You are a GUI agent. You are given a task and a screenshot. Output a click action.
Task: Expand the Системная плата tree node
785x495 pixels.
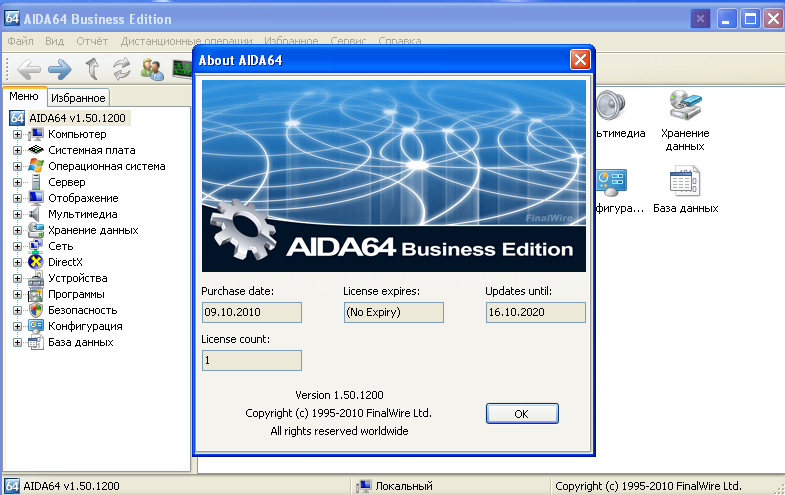point(17,150)
